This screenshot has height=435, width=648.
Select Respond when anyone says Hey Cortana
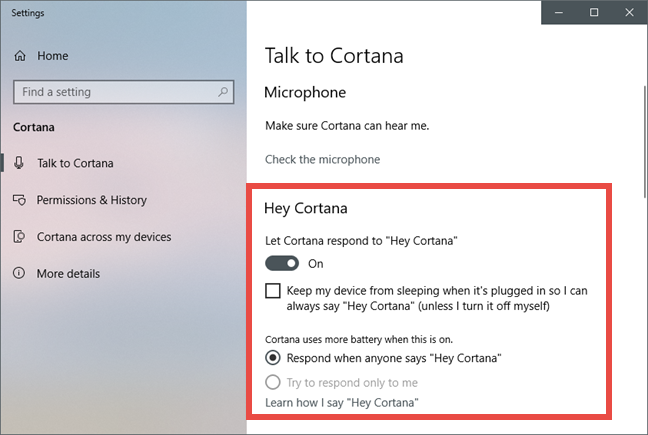tap(273, 358)
